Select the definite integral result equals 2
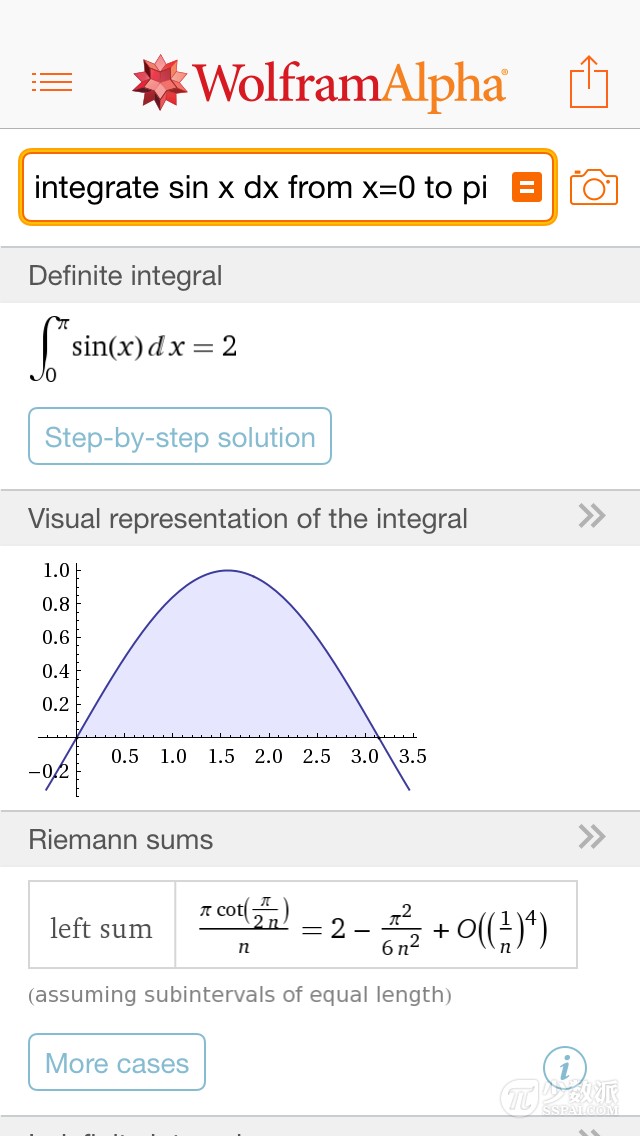This screenshot has width=640, height=1136. tap(134, 347)
